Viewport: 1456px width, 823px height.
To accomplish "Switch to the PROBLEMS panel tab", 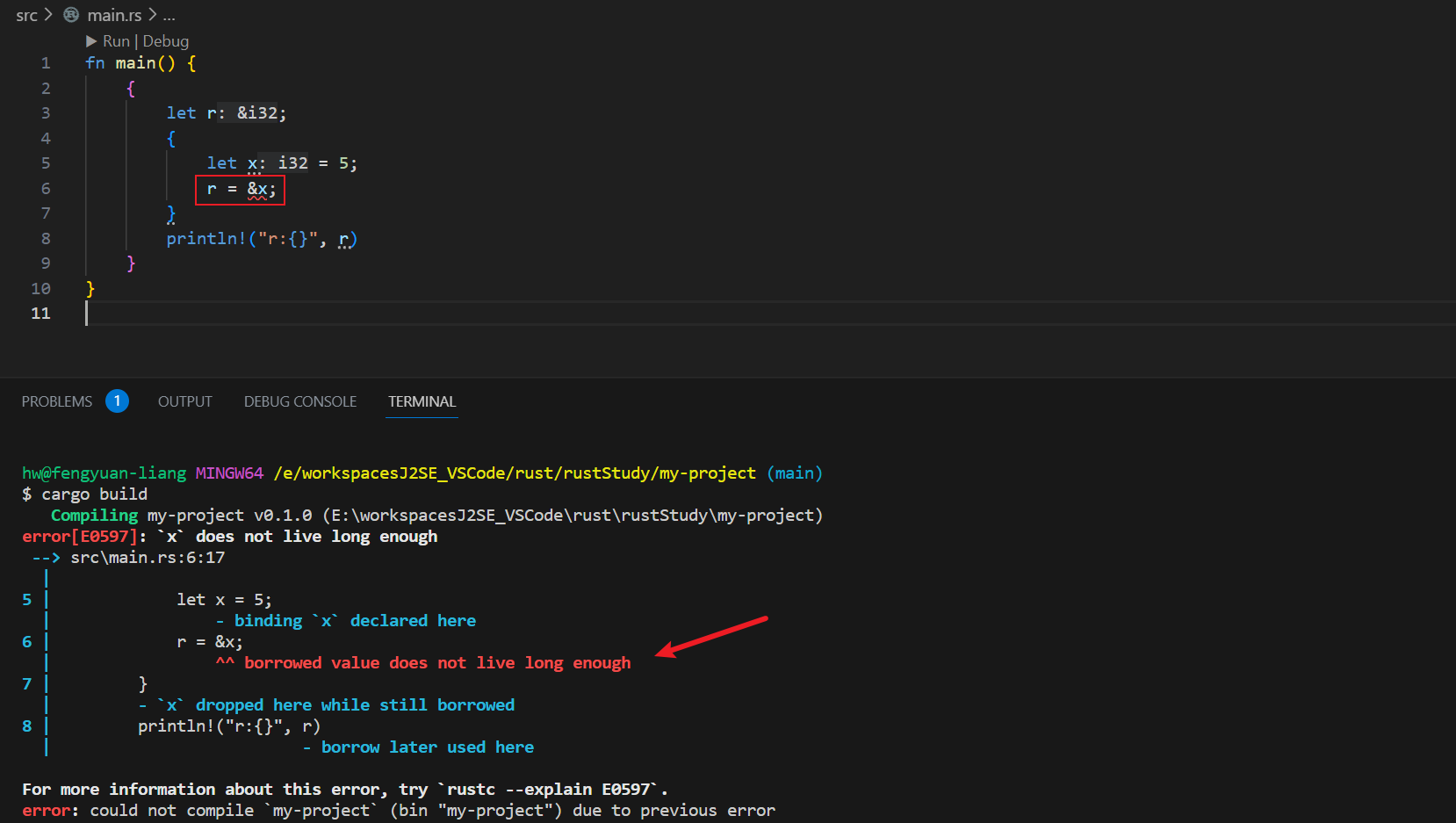I will (57, 401).
